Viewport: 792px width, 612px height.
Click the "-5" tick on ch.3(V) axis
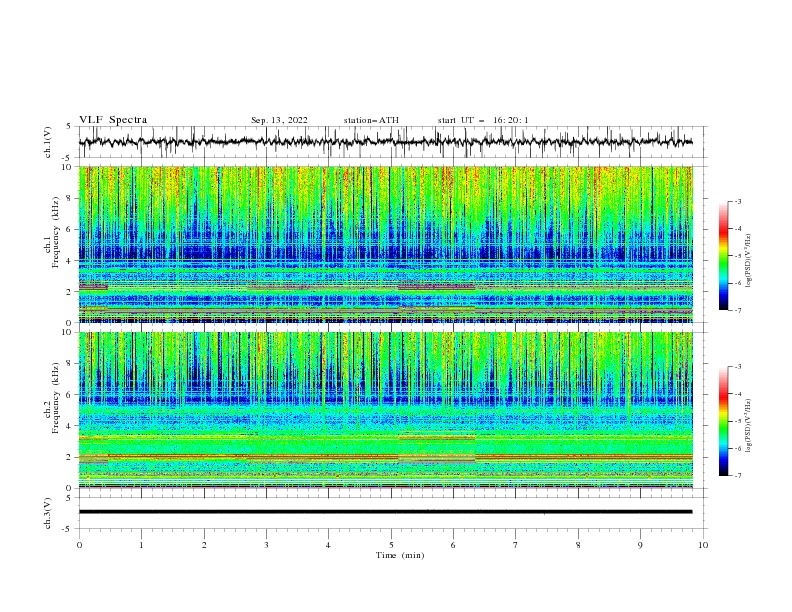pyautogui.click(x=68, y=529)
